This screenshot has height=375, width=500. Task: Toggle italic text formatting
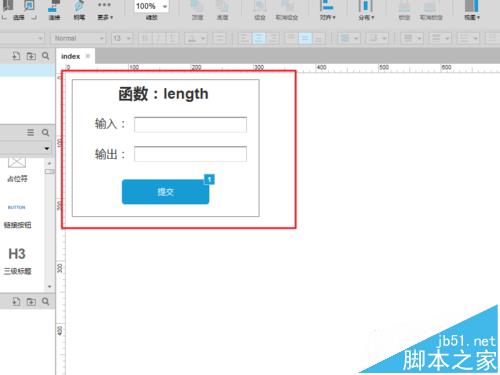tap(158, 38)
